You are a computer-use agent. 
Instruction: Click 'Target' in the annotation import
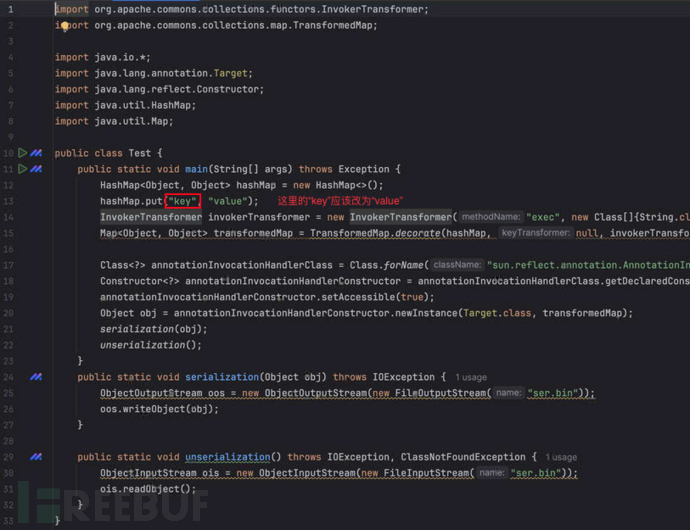coord(231,73)
